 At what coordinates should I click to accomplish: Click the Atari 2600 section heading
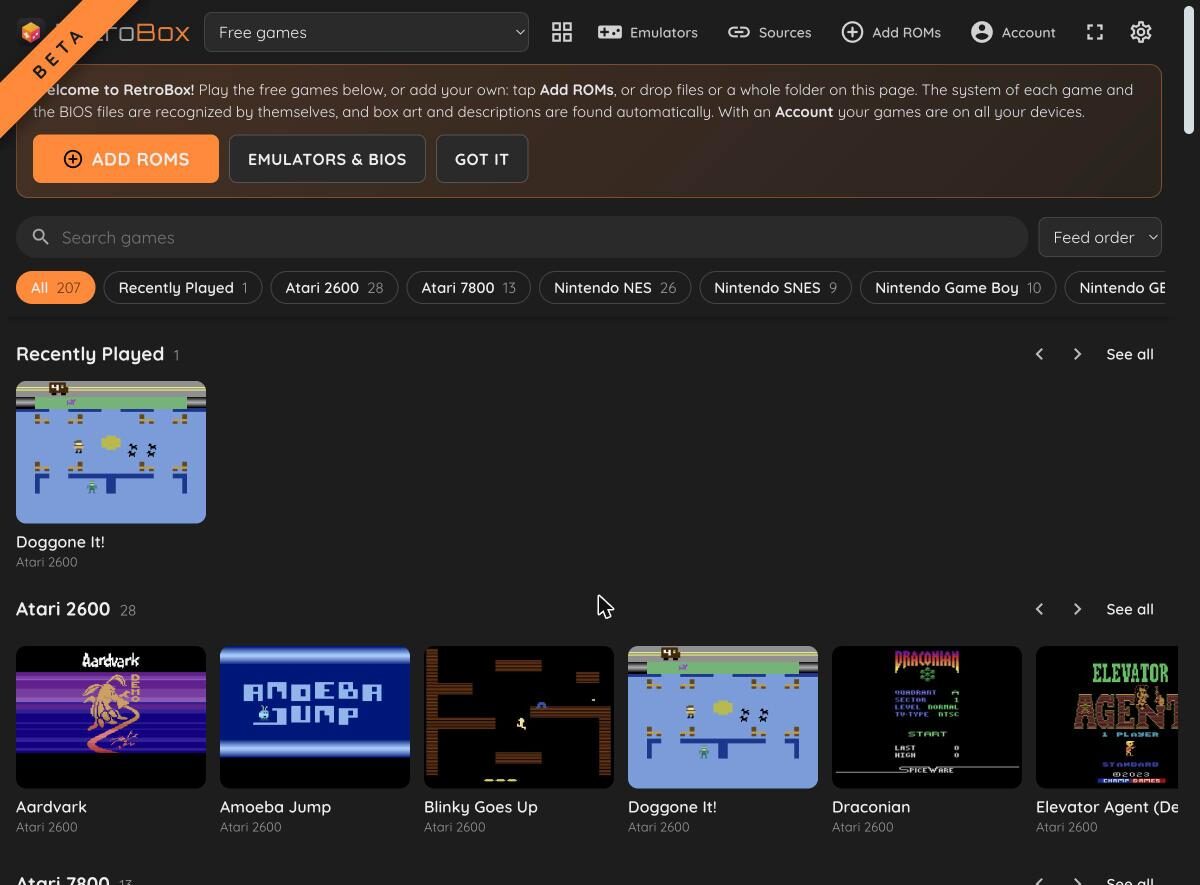tap(63, 609)
